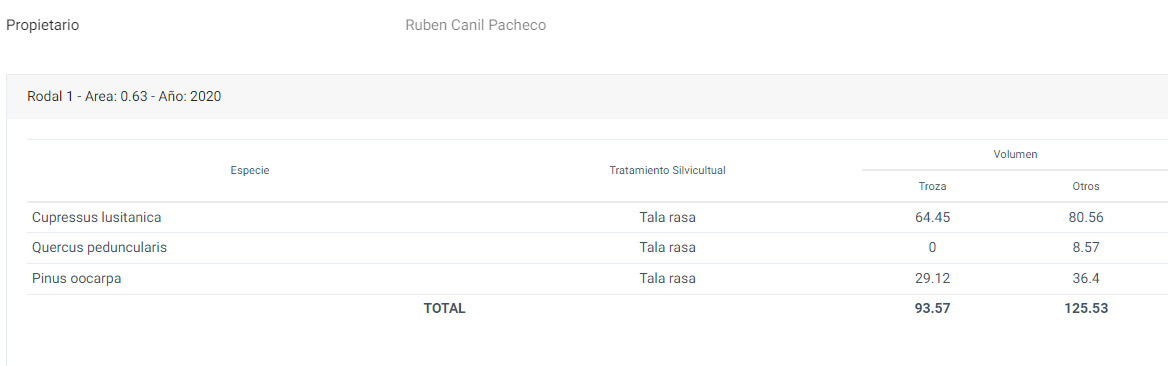Click Tala rasa for Cupressus lusitanica

click(x=667, y=218)
